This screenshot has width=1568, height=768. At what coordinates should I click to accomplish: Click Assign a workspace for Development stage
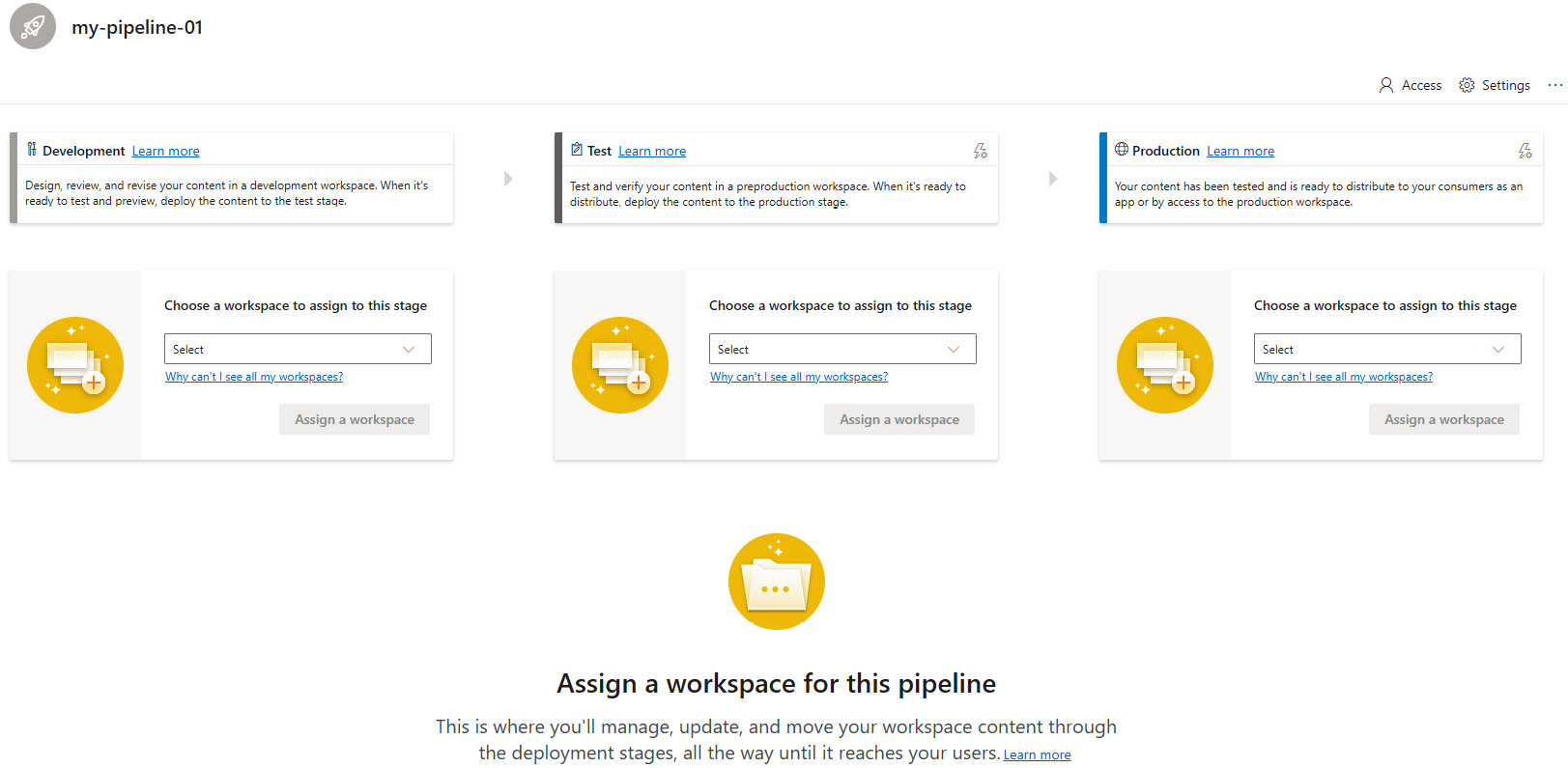[355, 419]
